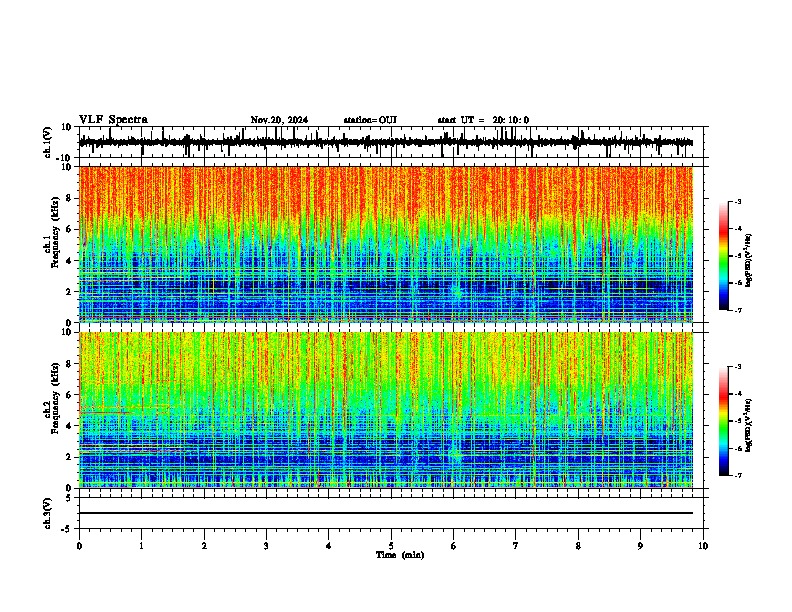This screenshot has height=612, width=792.
Task: Click the ch.1 colorbar 'log(PSD)' unit label
Action: pos(749,261)
